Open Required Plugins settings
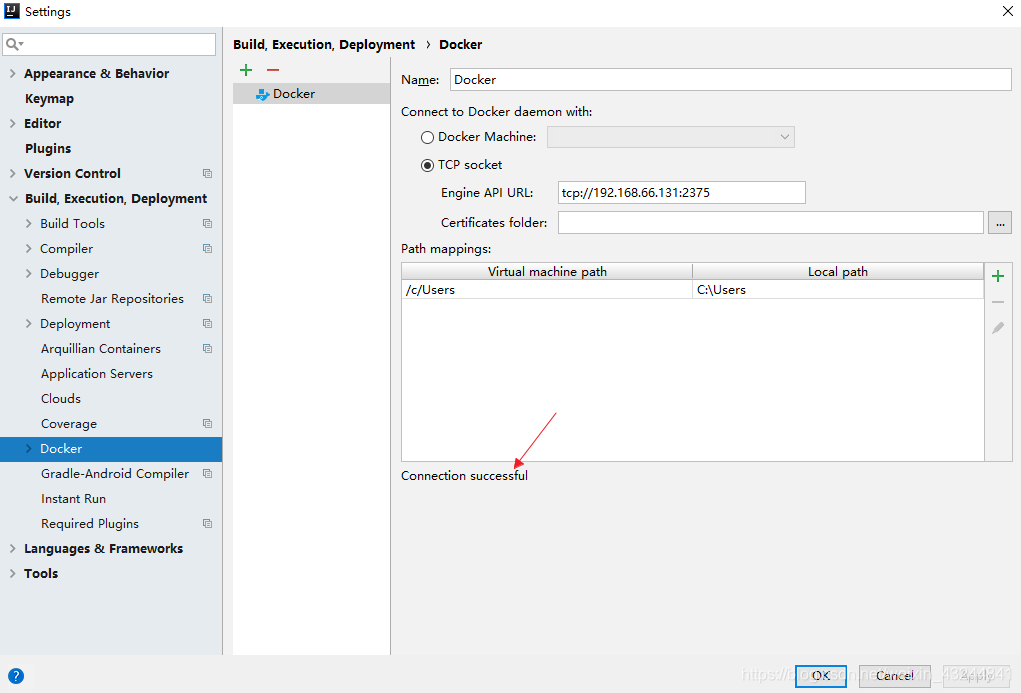This screenshot has height=693, width=1021. pos(90,523)
